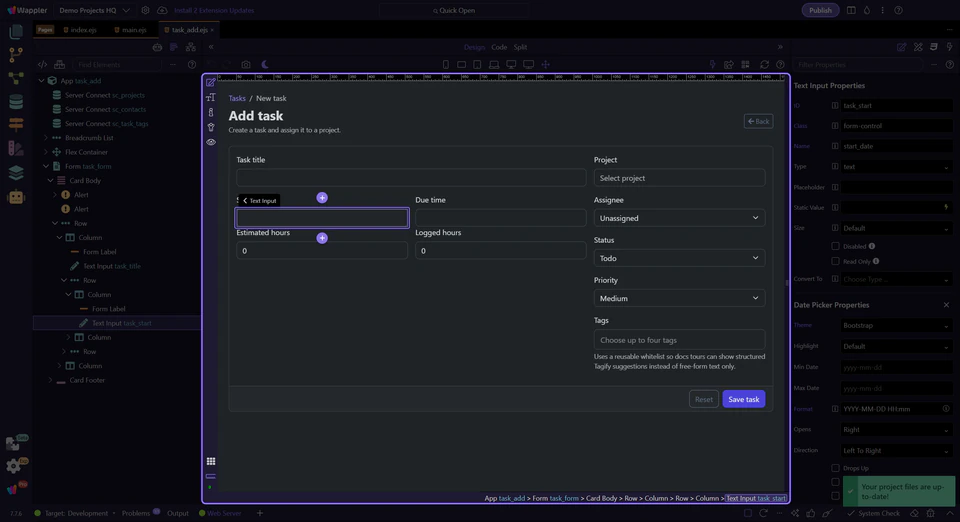This screenshot has width=960, height=522.
Task: Click the text size tool on canvas sidebar
Action: click(x=211, y=97)
